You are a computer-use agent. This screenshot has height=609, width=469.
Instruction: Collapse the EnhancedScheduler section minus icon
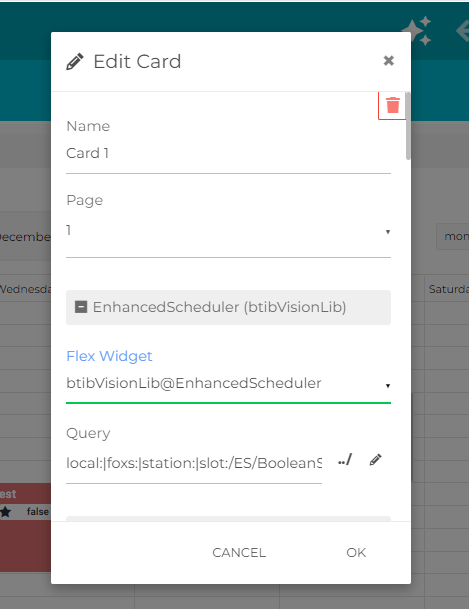point(81,307)
